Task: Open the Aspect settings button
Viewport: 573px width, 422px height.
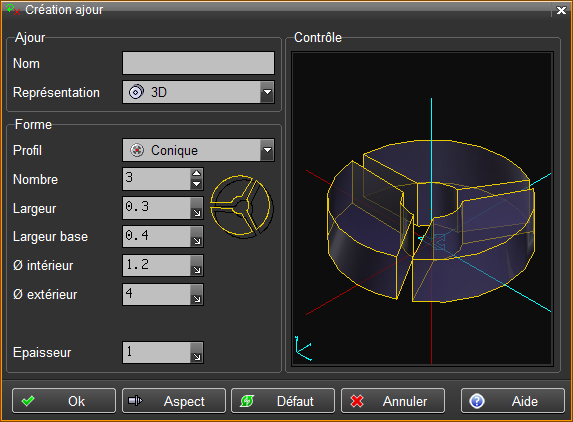Action: click(174, 401)
